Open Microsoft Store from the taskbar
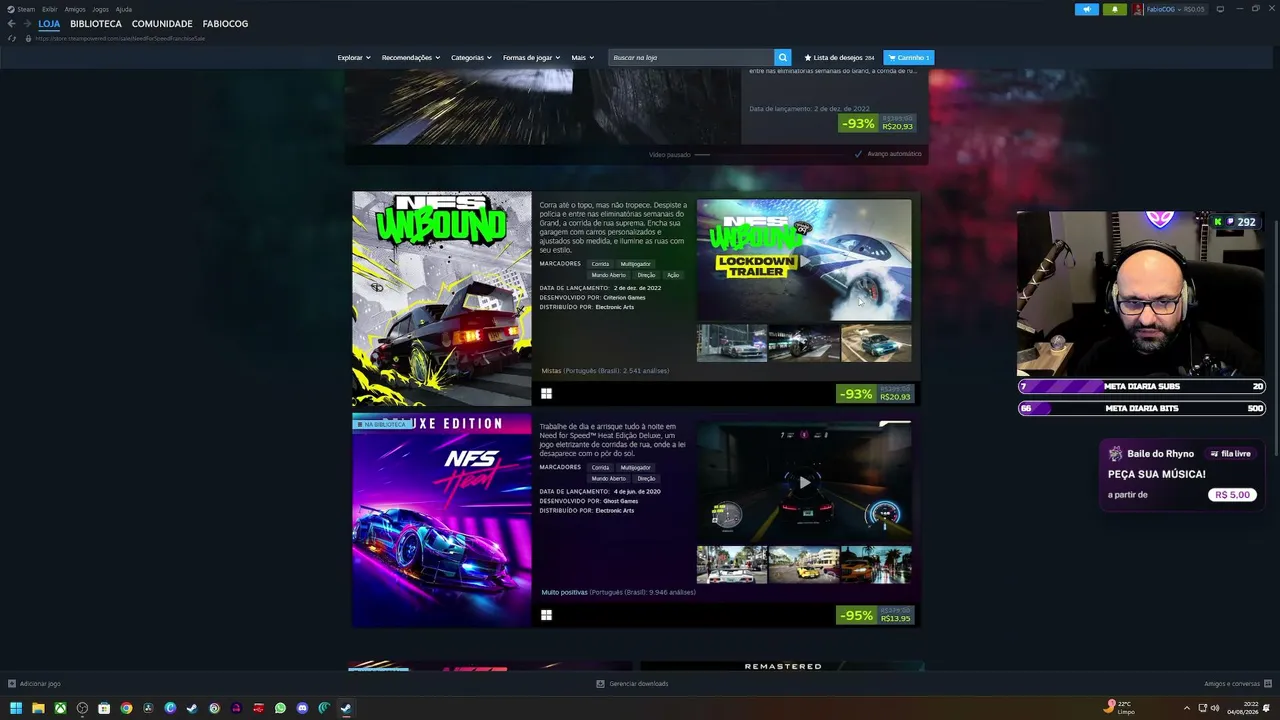 104,708
